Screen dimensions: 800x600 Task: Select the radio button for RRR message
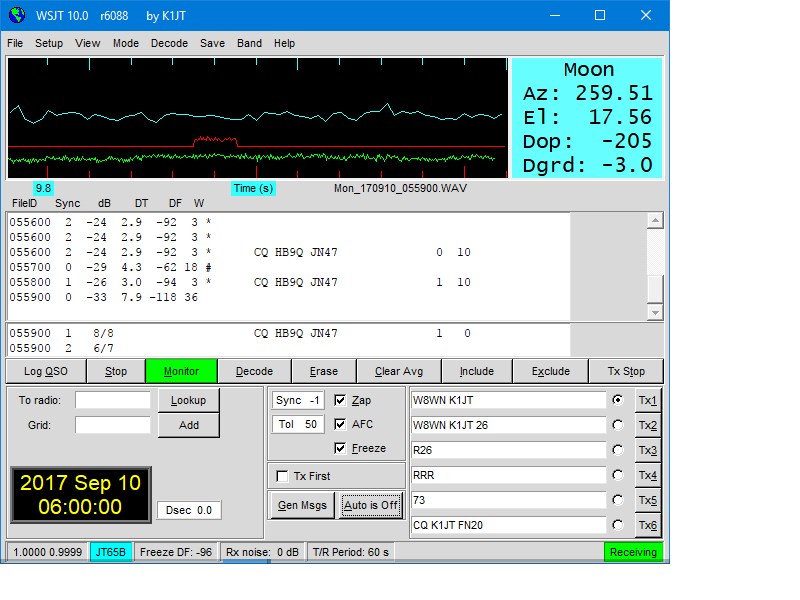pyautogui.click(x=617, y=475)
